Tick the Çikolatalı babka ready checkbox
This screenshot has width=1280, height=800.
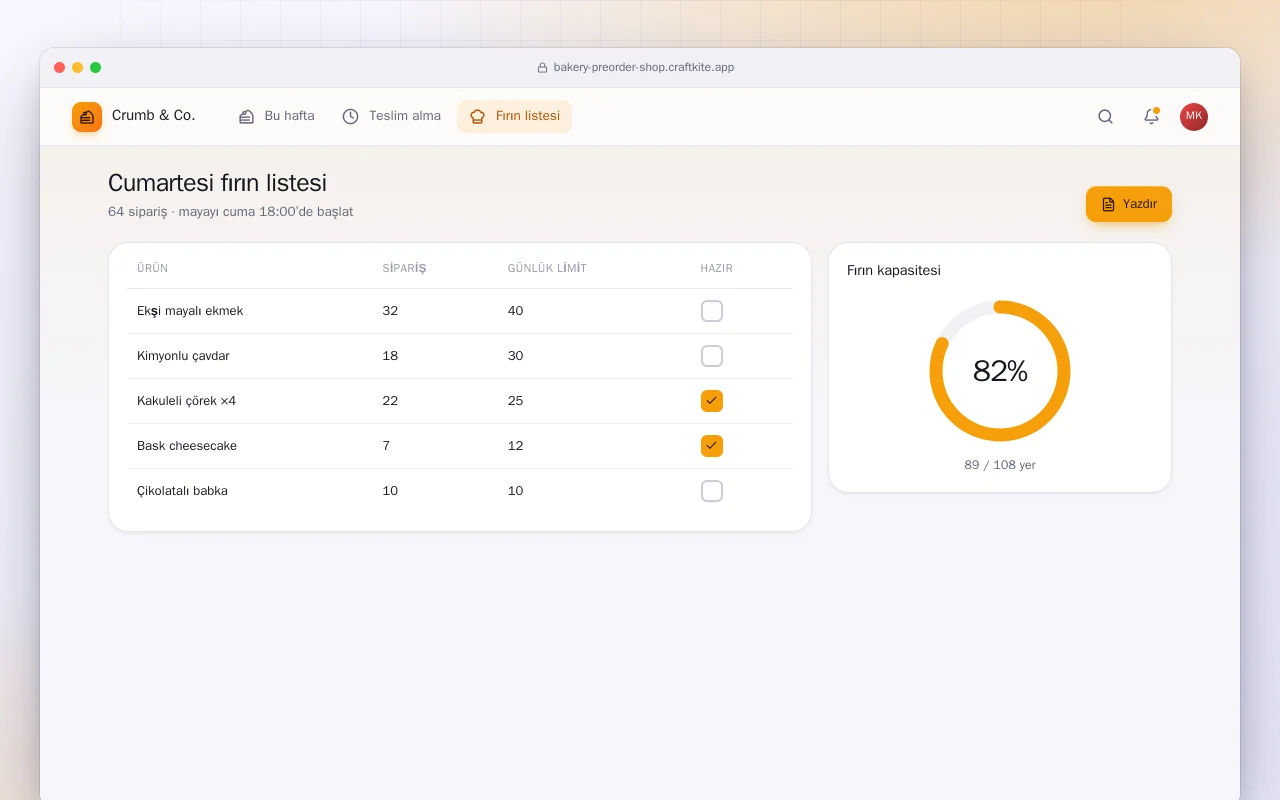click(712, 491)
